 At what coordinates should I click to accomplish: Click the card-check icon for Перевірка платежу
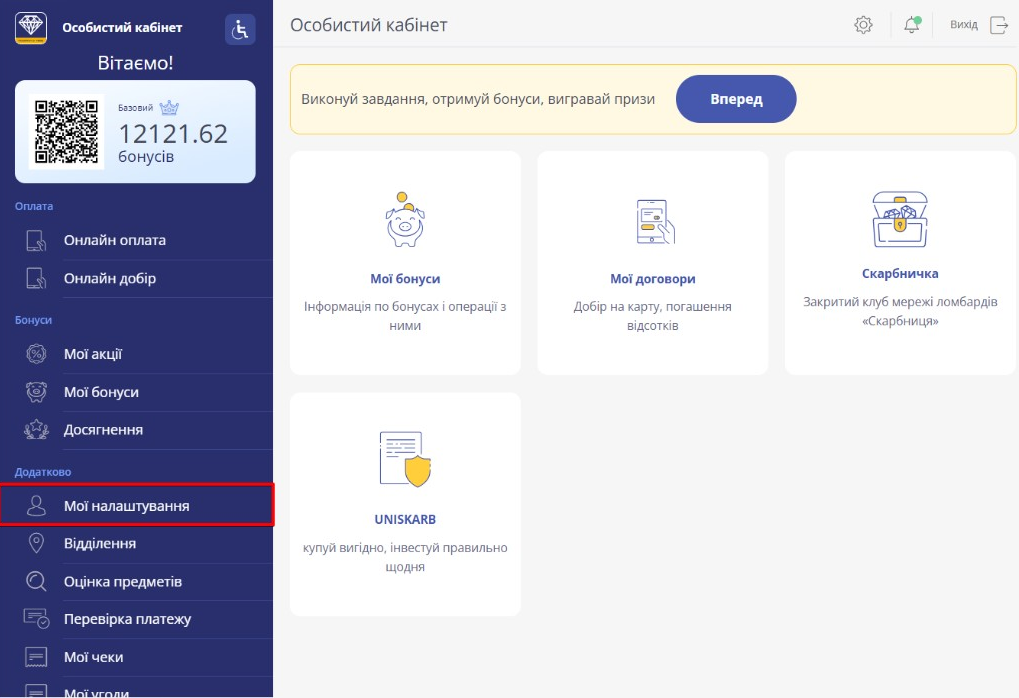tap(36, 618)
